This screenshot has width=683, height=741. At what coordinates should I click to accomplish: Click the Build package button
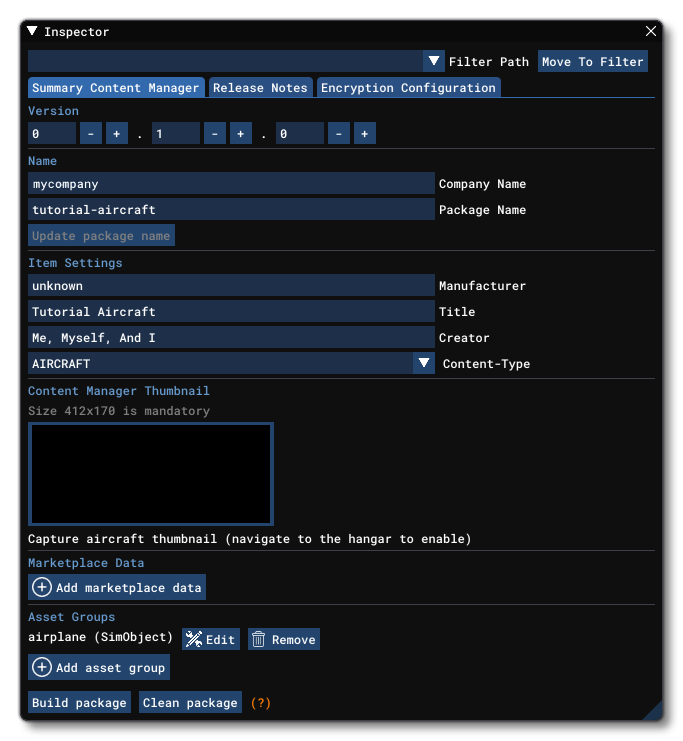tap(80, 703)
